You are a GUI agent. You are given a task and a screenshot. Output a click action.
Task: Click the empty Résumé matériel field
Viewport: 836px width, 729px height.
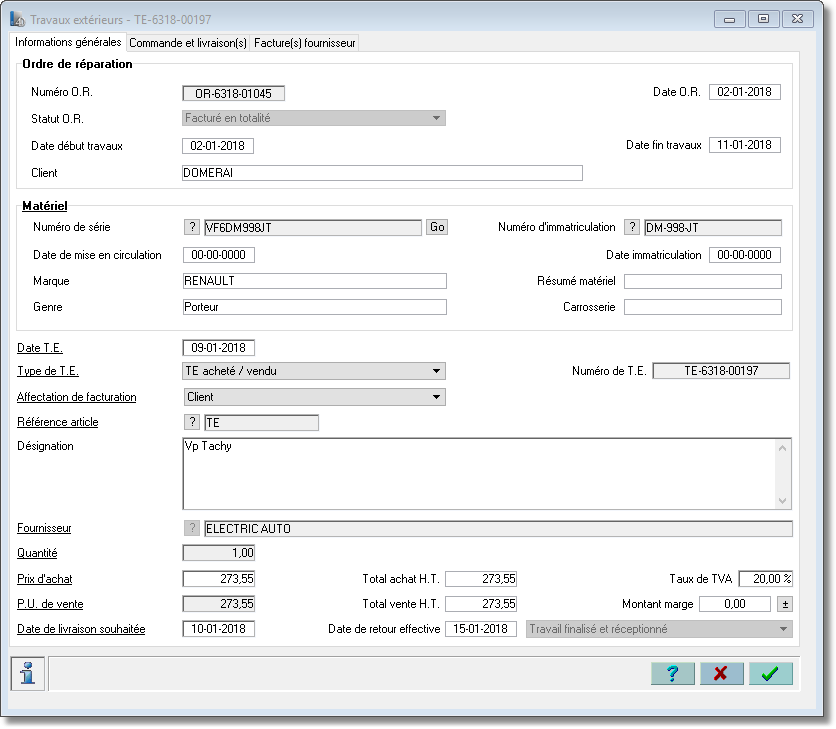[703, 282]
